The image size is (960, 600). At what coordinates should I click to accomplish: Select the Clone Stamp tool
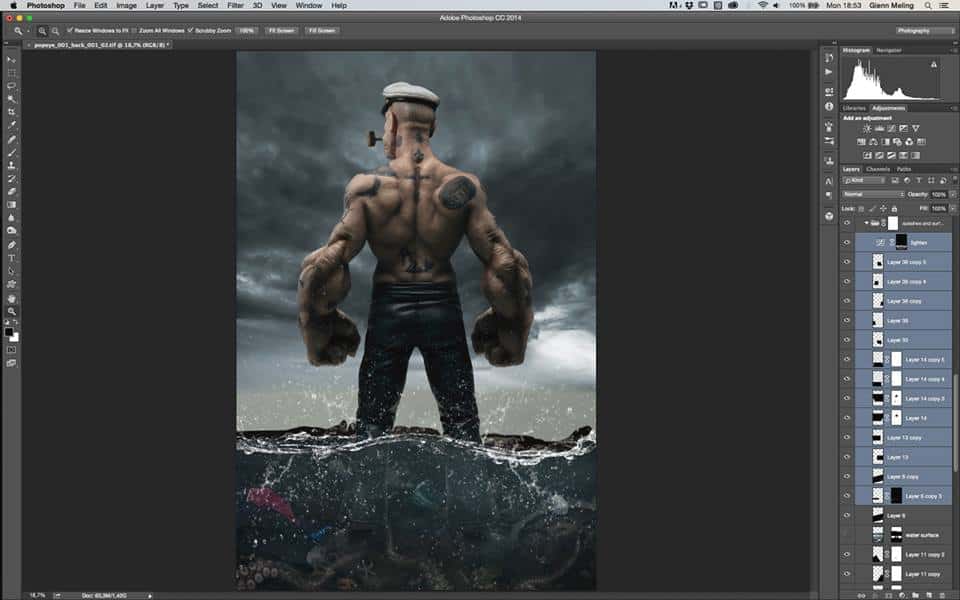pos(11,165)
